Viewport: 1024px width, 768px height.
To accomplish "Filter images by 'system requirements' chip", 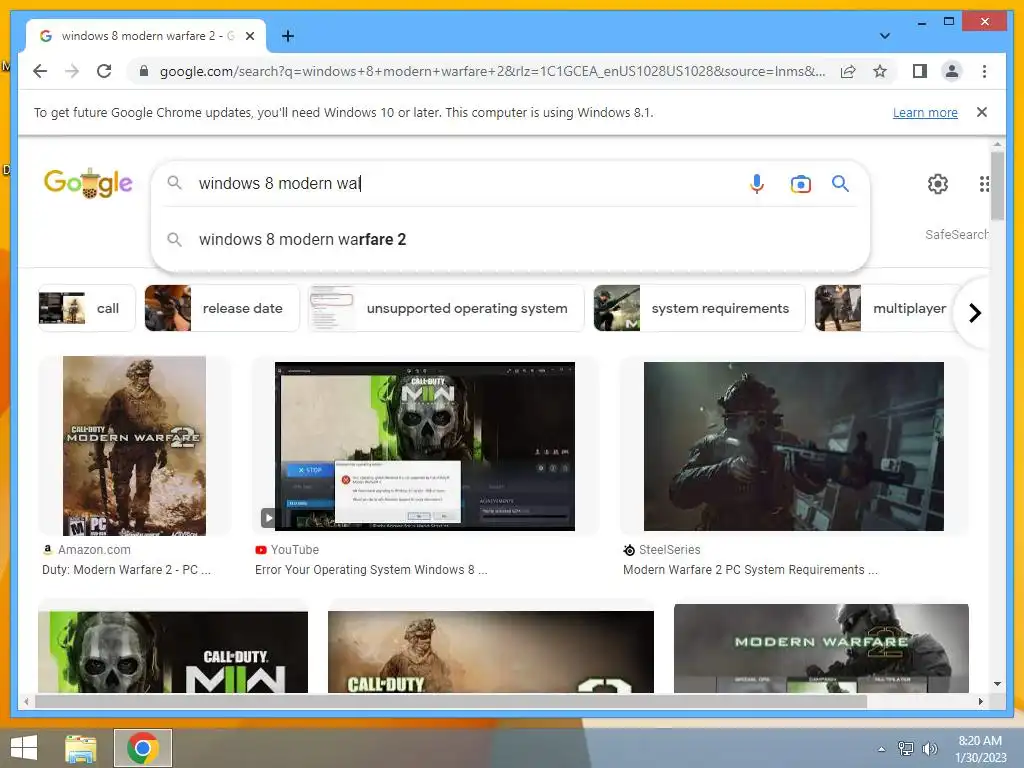I will tap(699, 308).
